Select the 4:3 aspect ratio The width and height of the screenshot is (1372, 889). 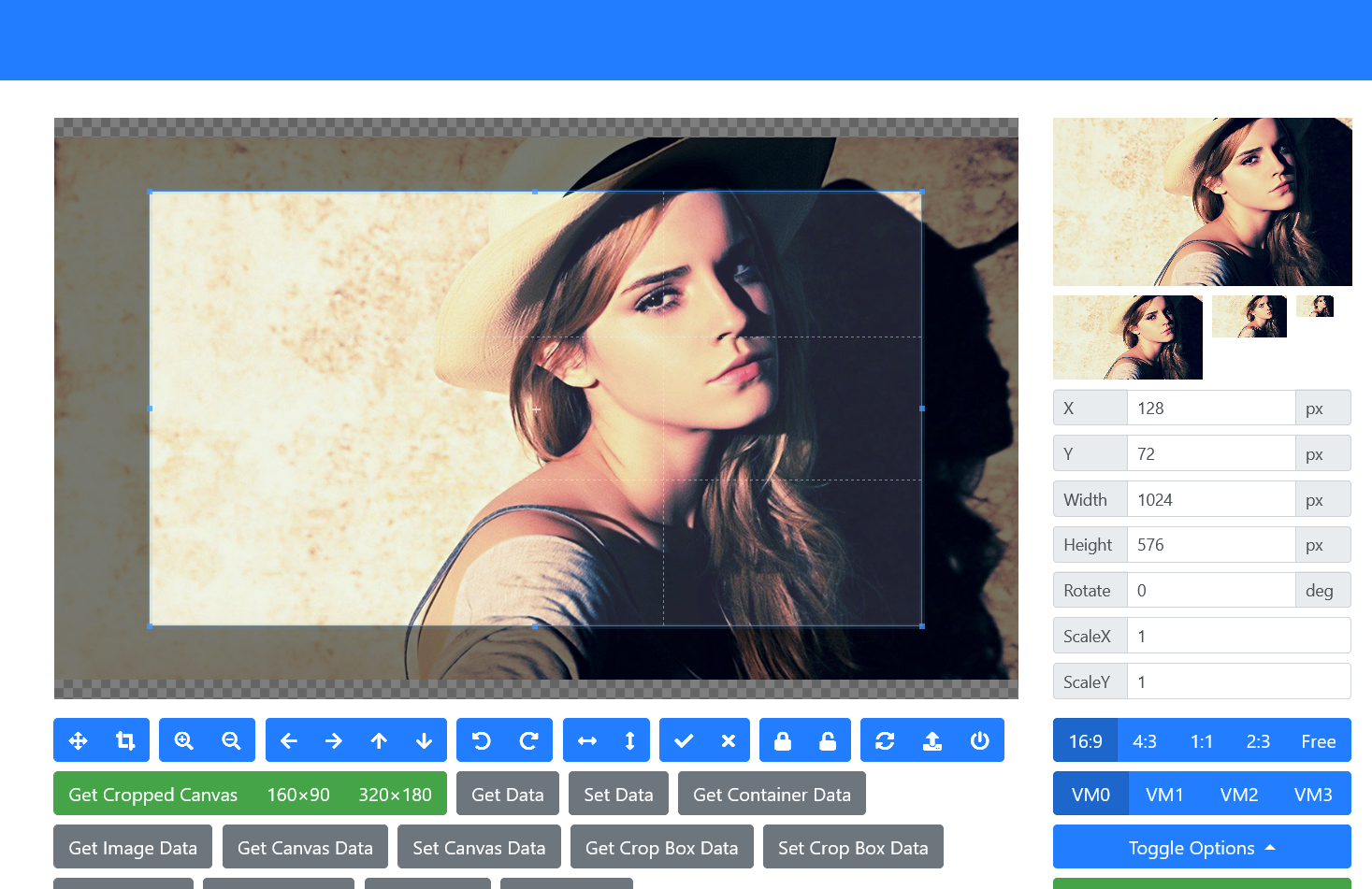pyautogui.click(x=1144, y=740)
